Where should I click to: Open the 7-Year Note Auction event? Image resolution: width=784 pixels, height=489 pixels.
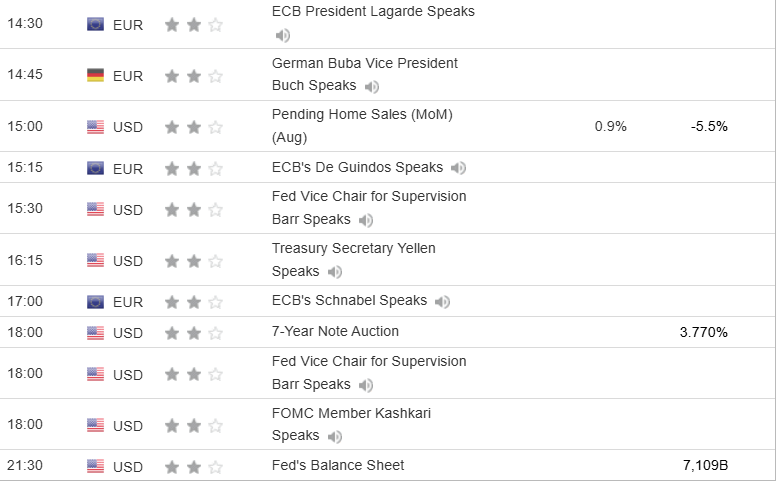tap(335, 331)
